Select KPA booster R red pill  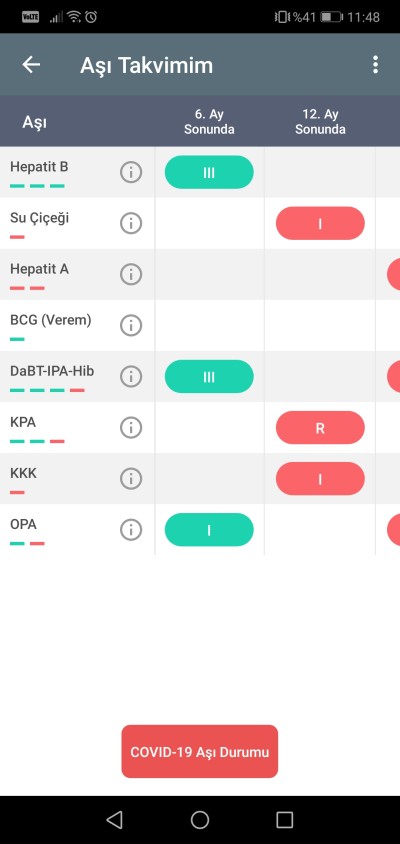coord(320,428)
